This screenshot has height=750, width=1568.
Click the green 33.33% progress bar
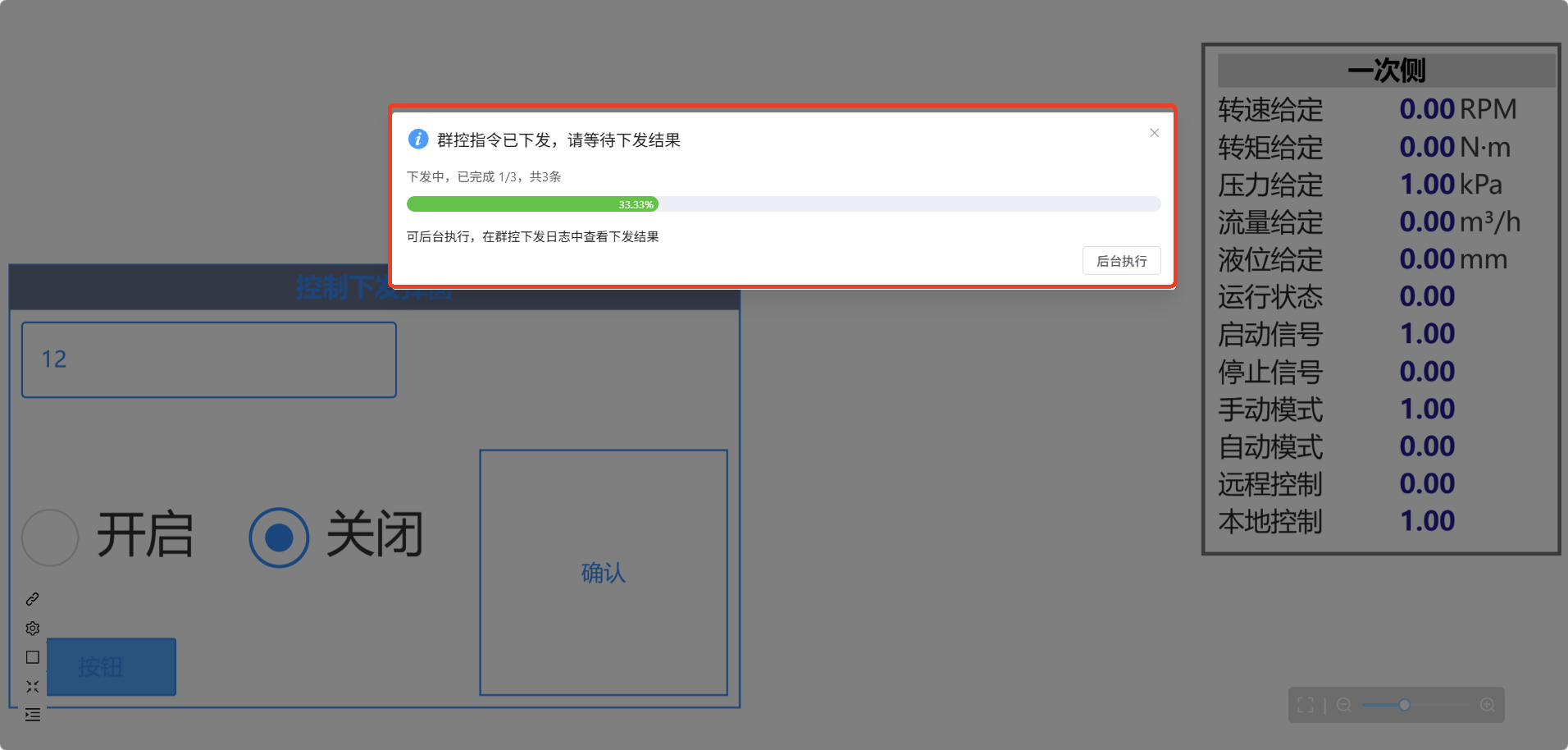[x=532, y=204]
